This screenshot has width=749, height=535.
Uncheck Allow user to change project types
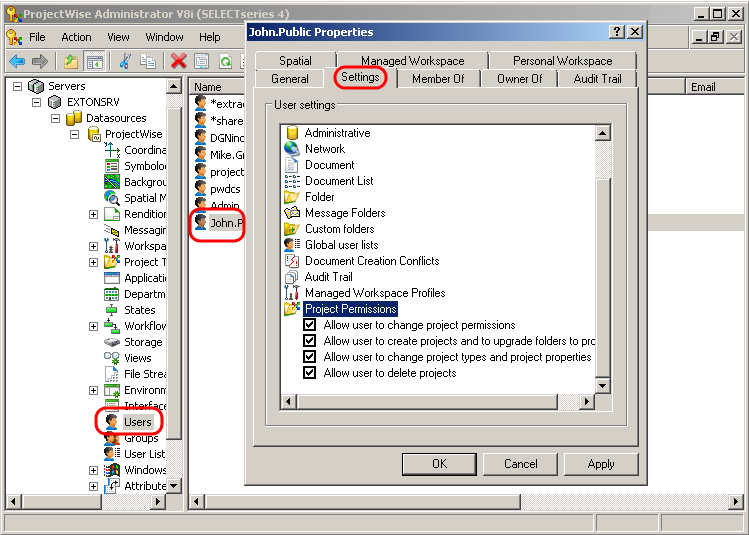310,357
